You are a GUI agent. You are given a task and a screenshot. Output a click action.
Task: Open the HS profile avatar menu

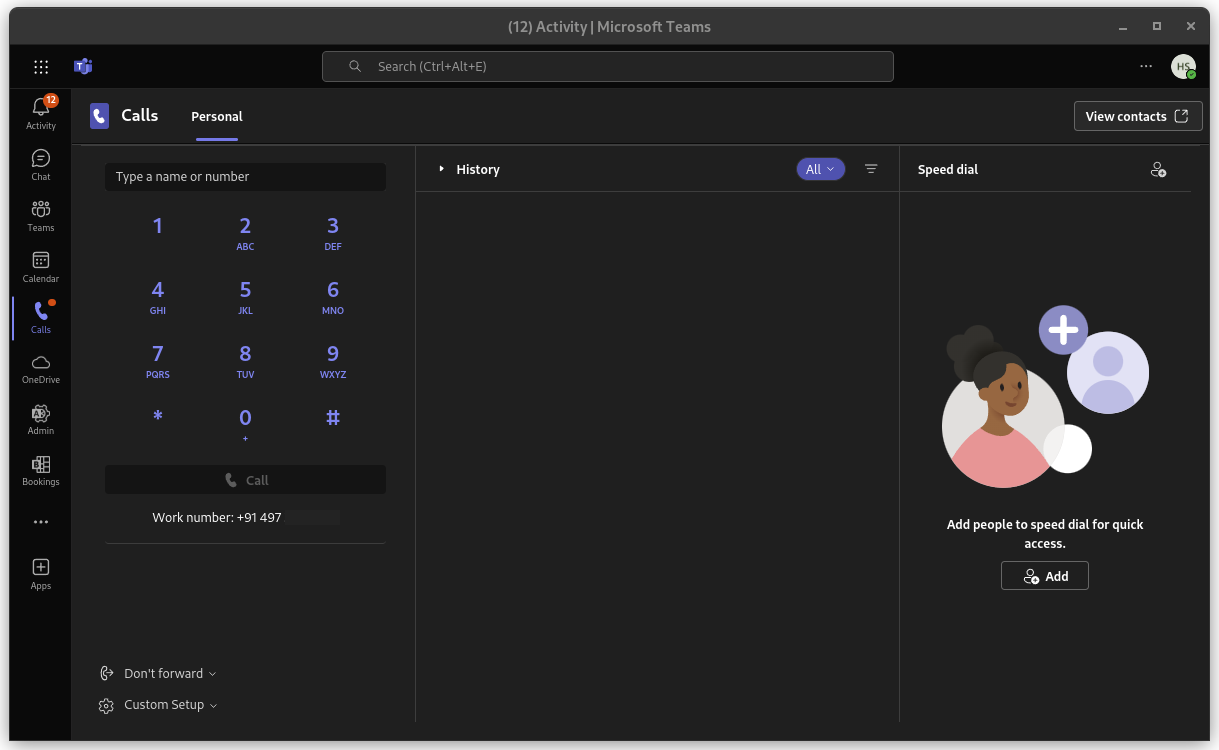coord(1184,67)
